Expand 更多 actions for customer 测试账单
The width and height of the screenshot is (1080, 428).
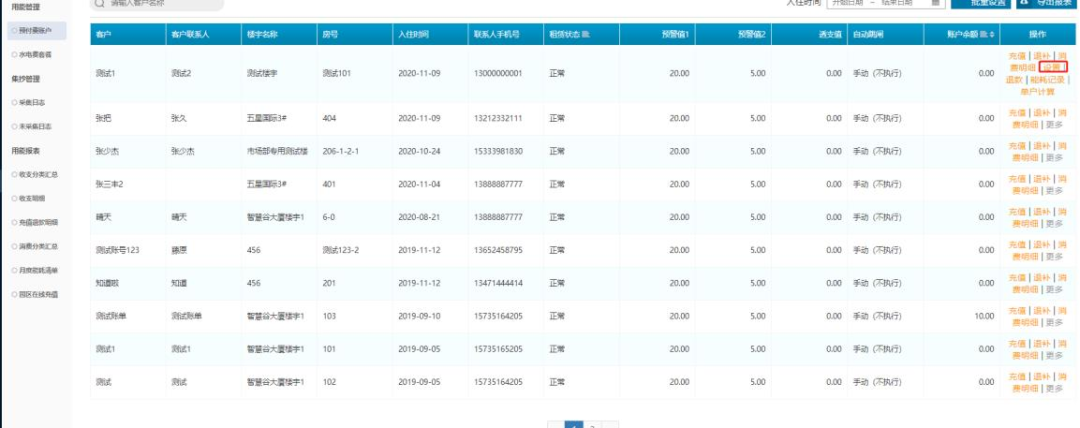tap(1055, 323)
